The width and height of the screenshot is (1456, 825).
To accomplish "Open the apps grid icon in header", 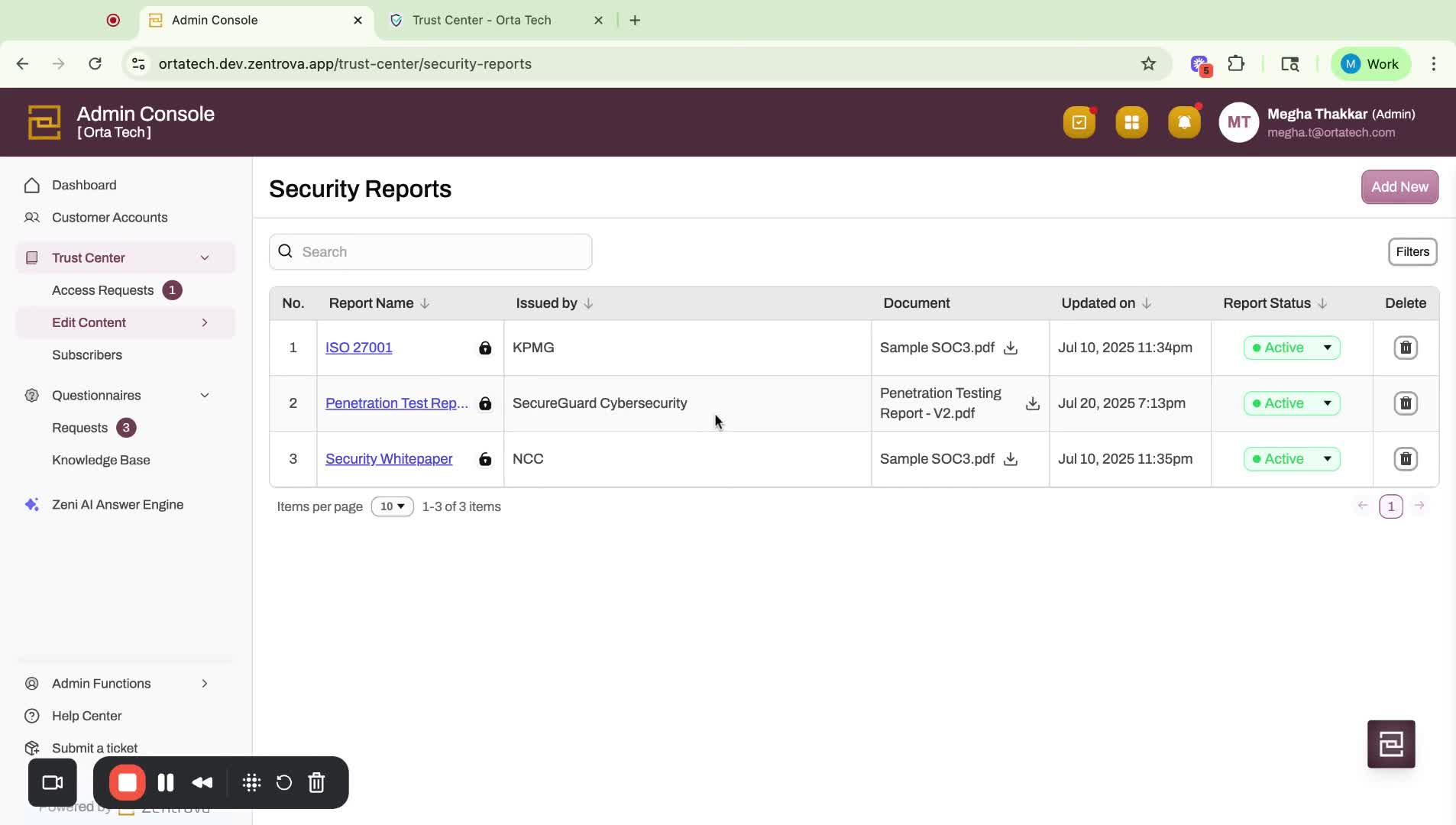I will click(1131, 122).
